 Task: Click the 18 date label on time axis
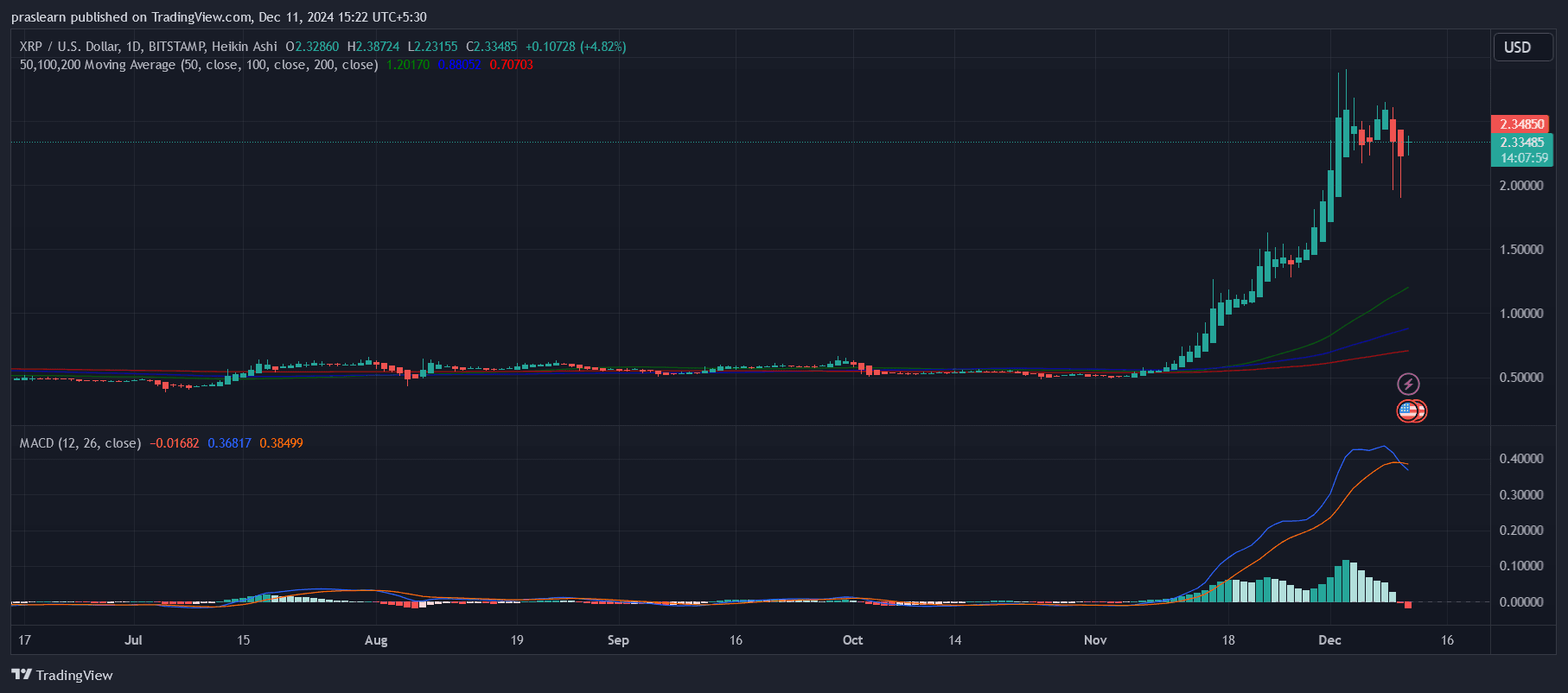click(x=1228, y=640)
